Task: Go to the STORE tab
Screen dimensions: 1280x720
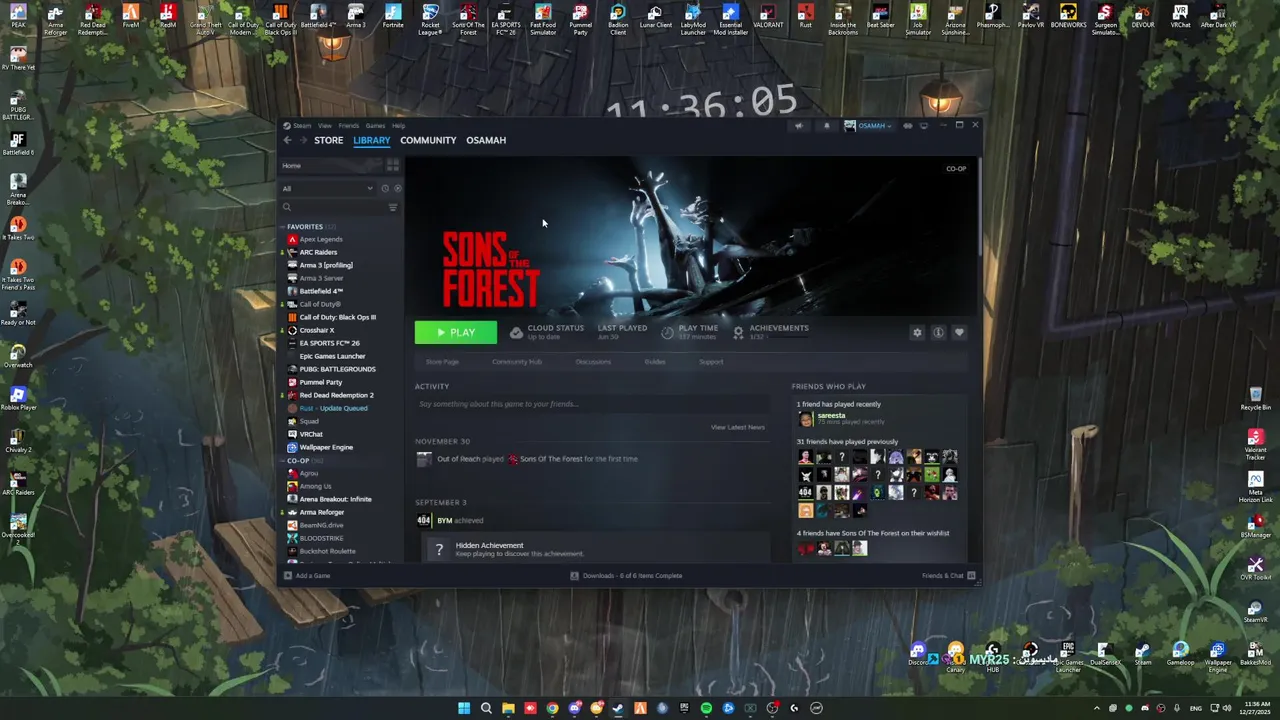Action: tap(328, 140)
